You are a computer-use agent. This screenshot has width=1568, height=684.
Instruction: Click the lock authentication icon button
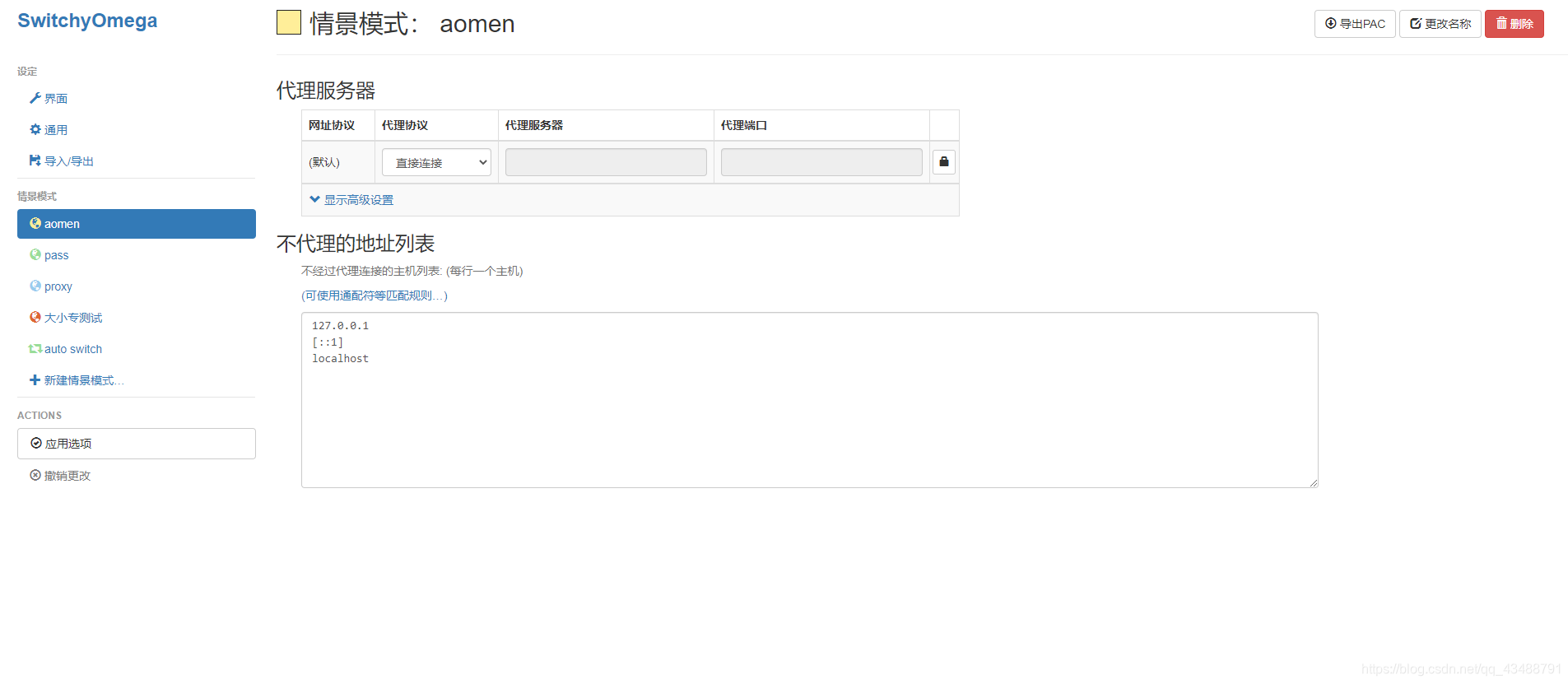[944, 162]
